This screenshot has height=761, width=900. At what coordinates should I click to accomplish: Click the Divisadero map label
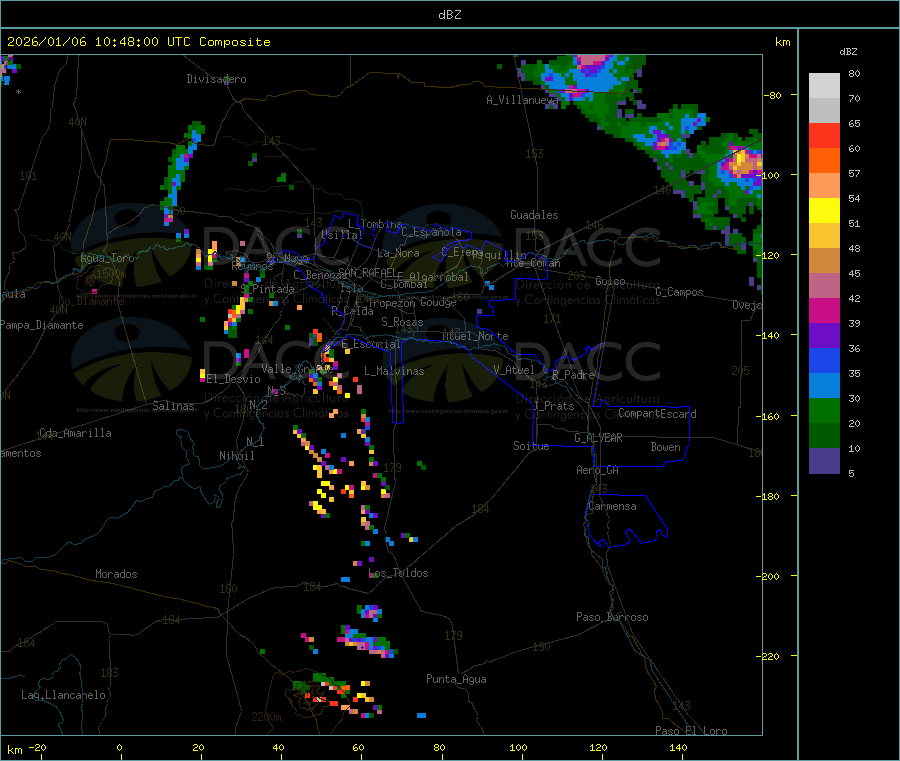216,79
